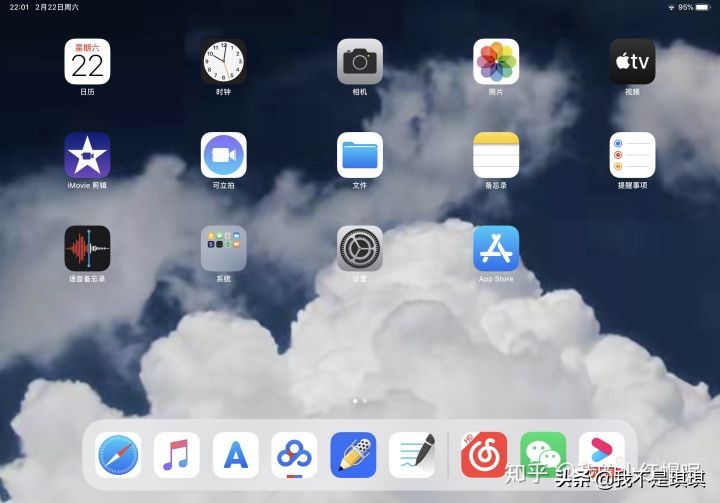Launch the Notes (备忘录) app
This screenshot has width=720, height=503.
496,155
